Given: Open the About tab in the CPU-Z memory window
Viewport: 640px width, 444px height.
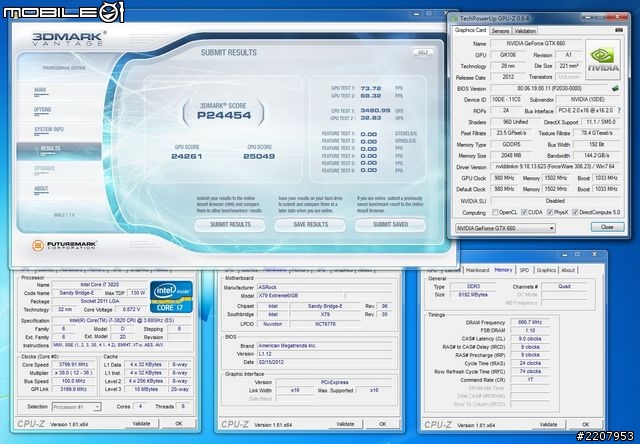Looking at the screenshot, I should click(568, 270).
